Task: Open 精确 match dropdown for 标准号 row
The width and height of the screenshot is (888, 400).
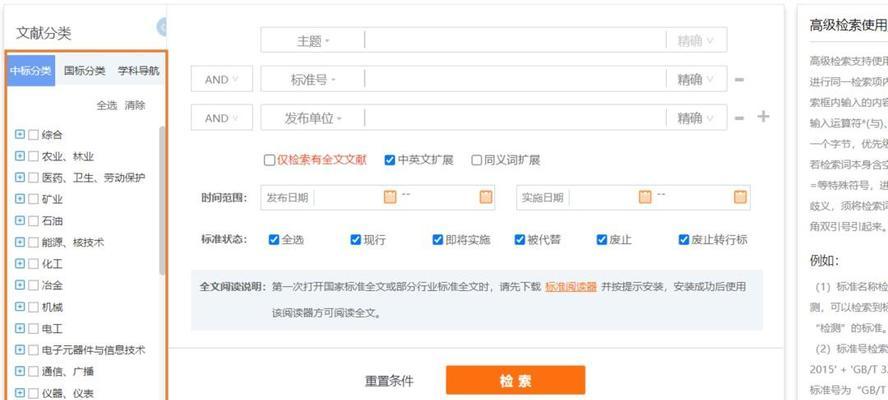Action: tap(696, 80)
